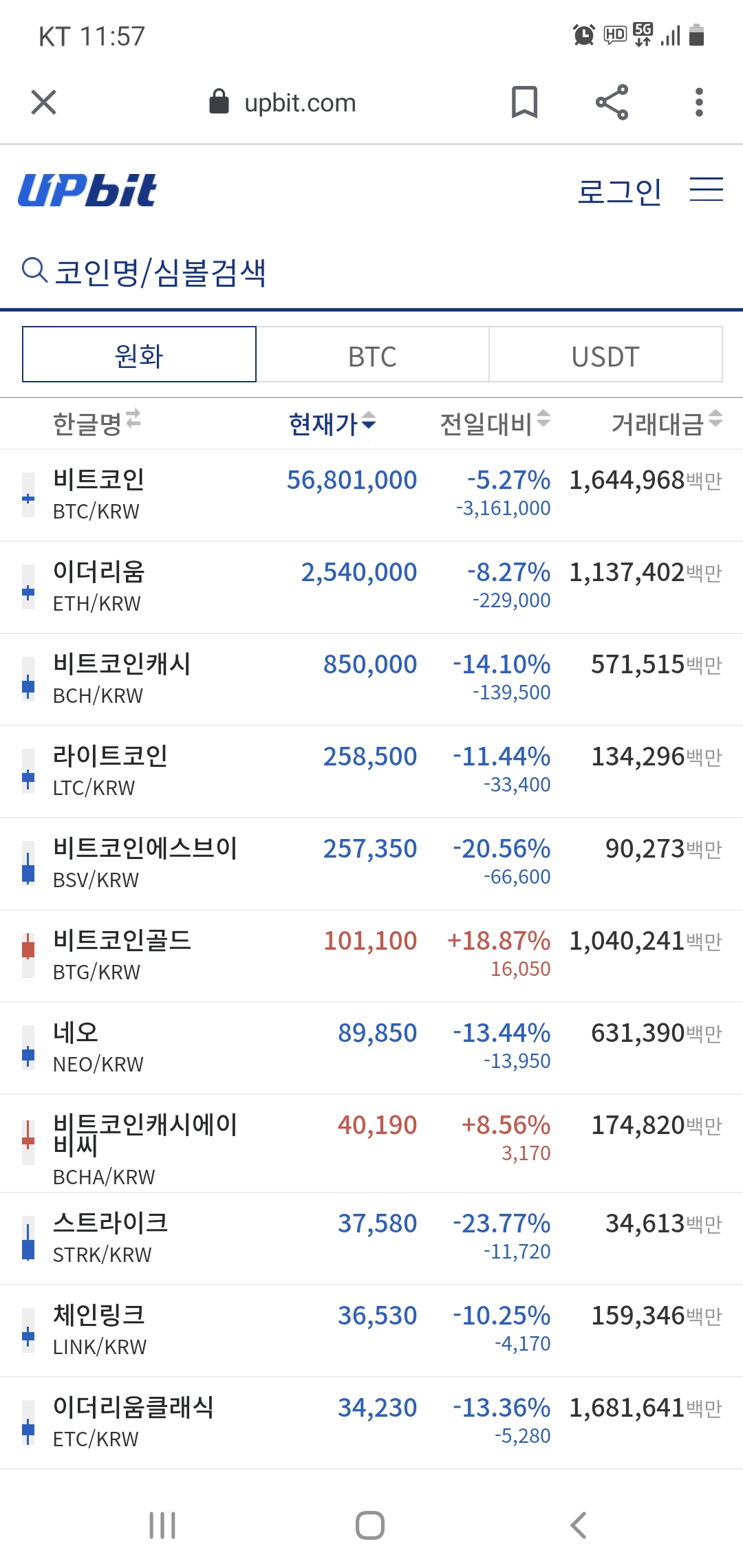
Task: Switch to the USDT market tab
Action: (x=605, y=356)
